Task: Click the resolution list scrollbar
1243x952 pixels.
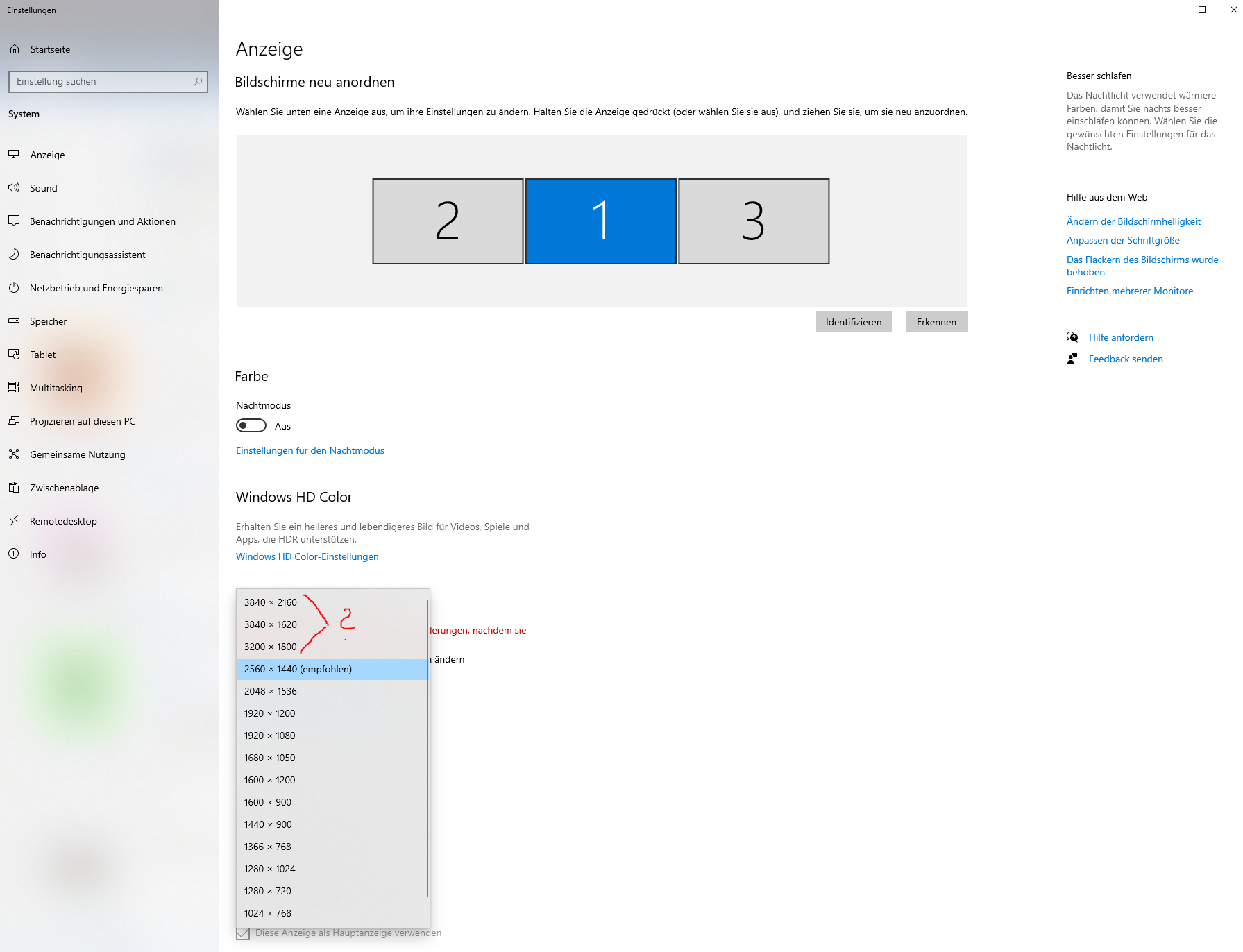Action: [428, 748]
